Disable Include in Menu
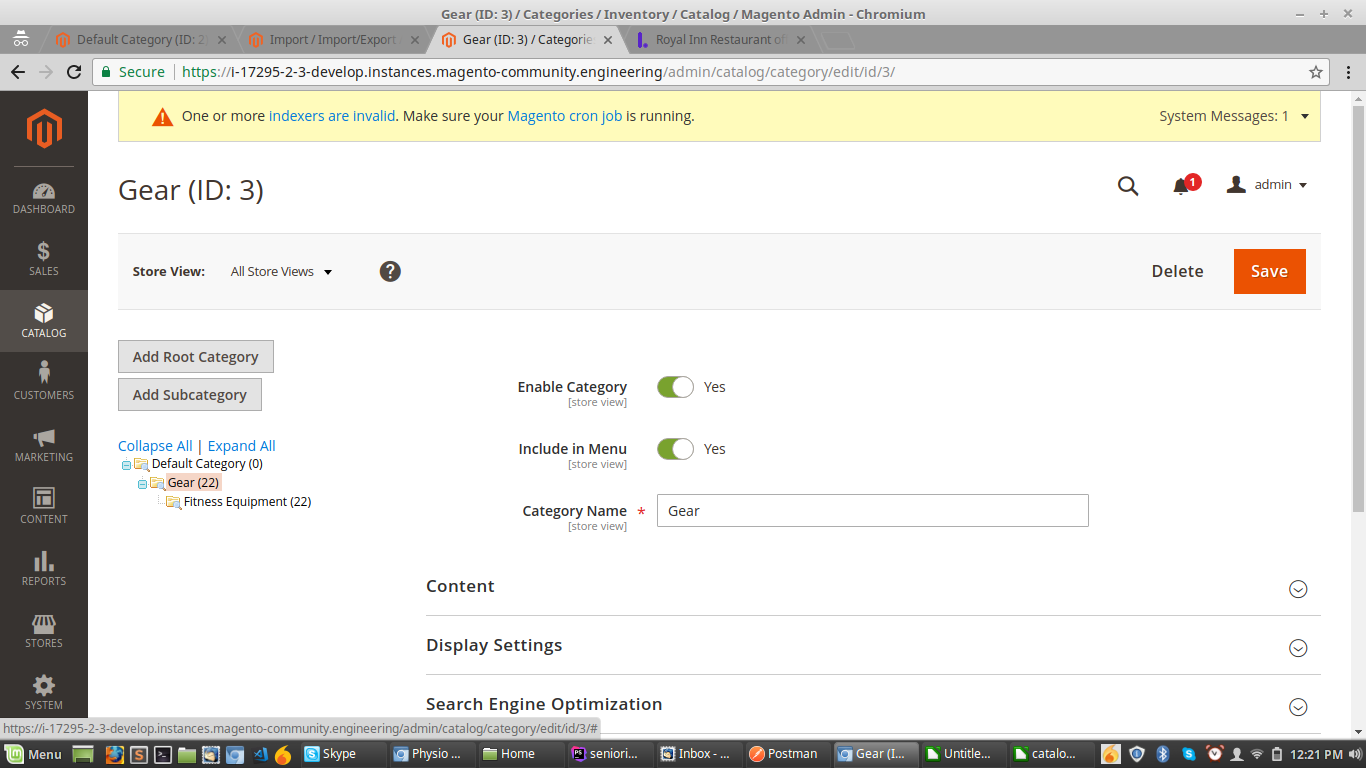This screenshot has width=1366, height=768. pos(675,449)
